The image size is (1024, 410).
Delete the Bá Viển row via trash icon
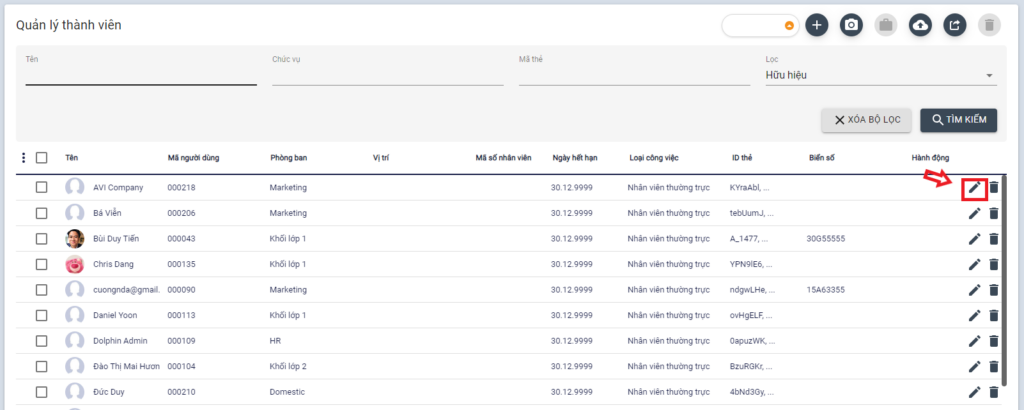(994, 213)
